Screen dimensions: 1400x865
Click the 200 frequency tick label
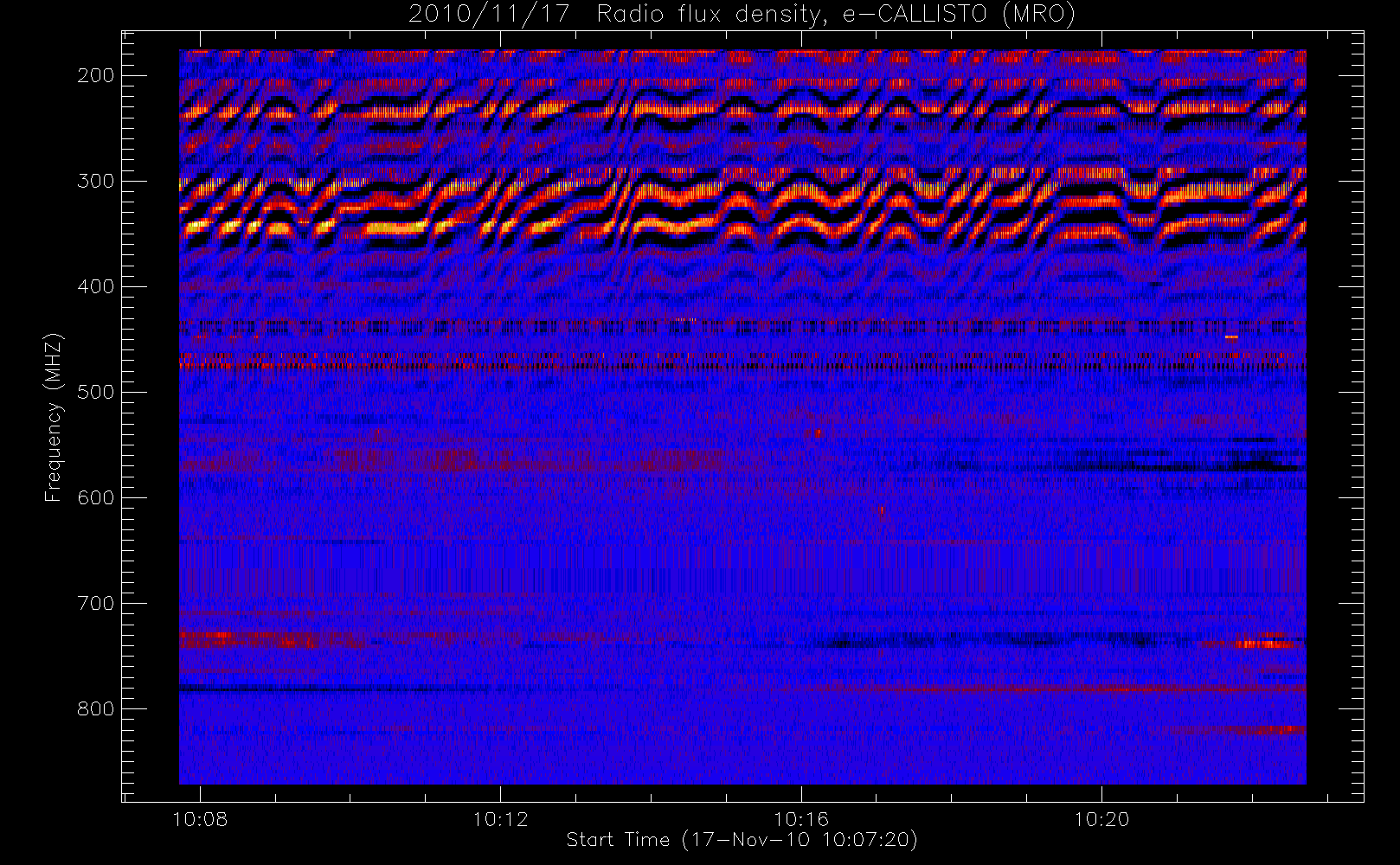click(96, 75)
